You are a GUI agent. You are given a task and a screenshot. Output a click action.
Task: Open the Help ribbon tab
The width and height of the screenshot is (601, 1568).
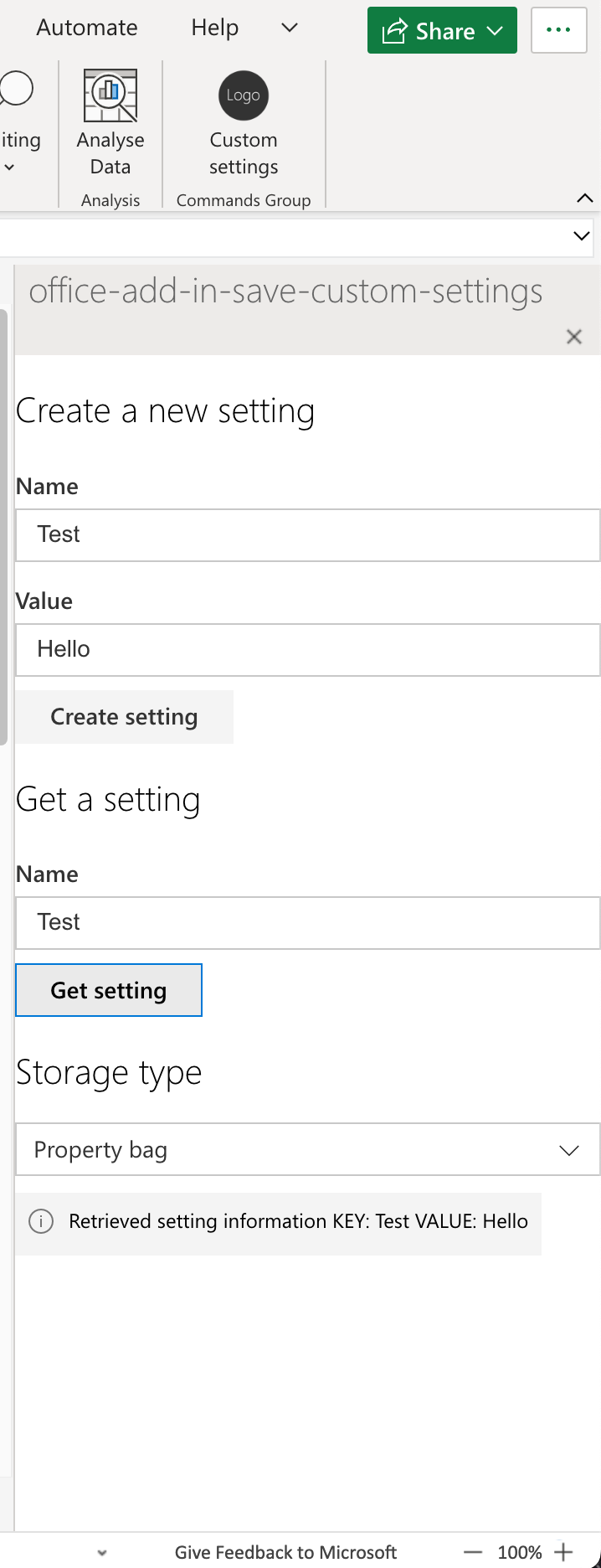tap(214, 28)
